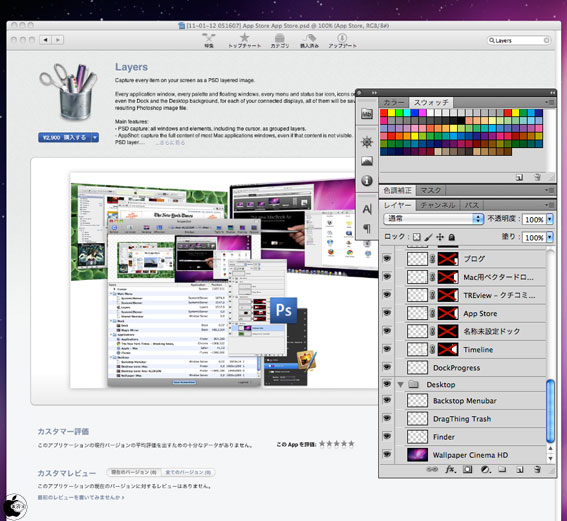Collapse panel dock with double-arrow icon
567x521 pixels.
552,93
